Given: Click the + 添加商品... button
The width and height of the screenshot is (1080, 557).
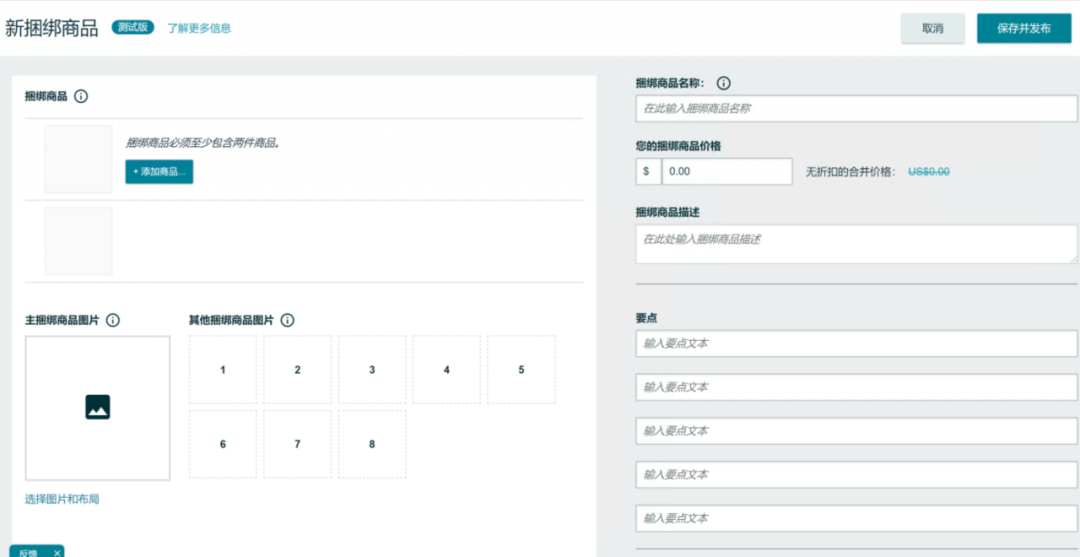Looking at the screenshot, I should (x=159, y=171).
